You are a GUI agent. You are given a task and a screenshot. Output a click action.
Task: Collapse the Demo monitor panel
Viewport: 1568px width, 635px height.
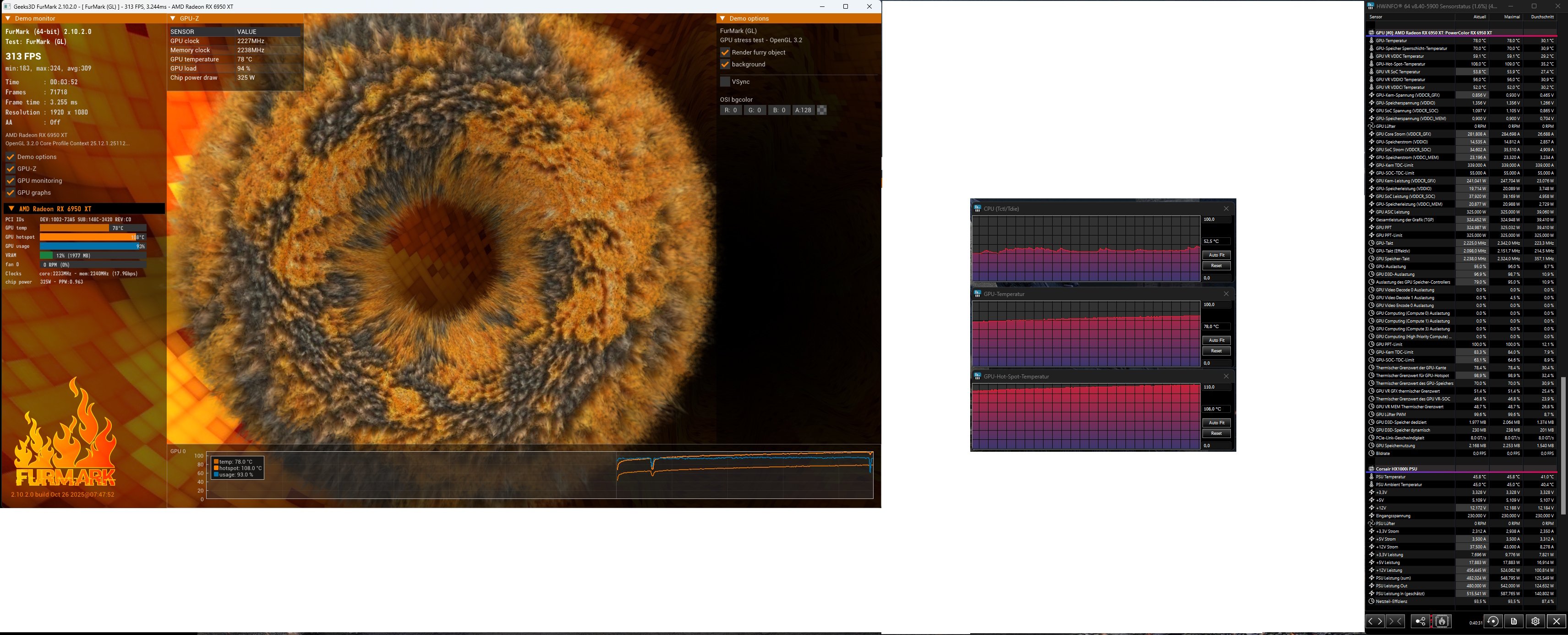tap(7, 18)
